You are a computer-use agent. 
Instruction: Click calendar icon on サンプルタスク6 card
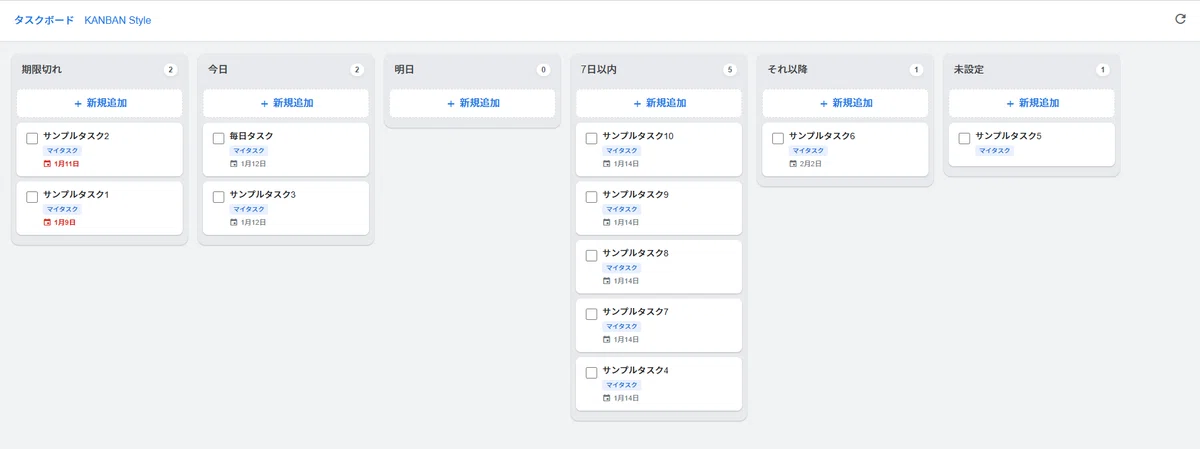(x=793, y=163)
